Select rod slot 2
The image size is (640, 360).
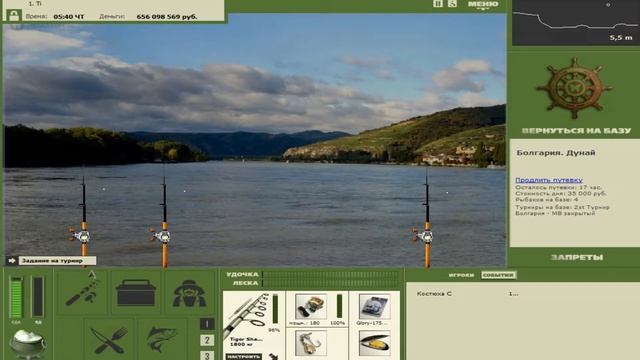207,340
